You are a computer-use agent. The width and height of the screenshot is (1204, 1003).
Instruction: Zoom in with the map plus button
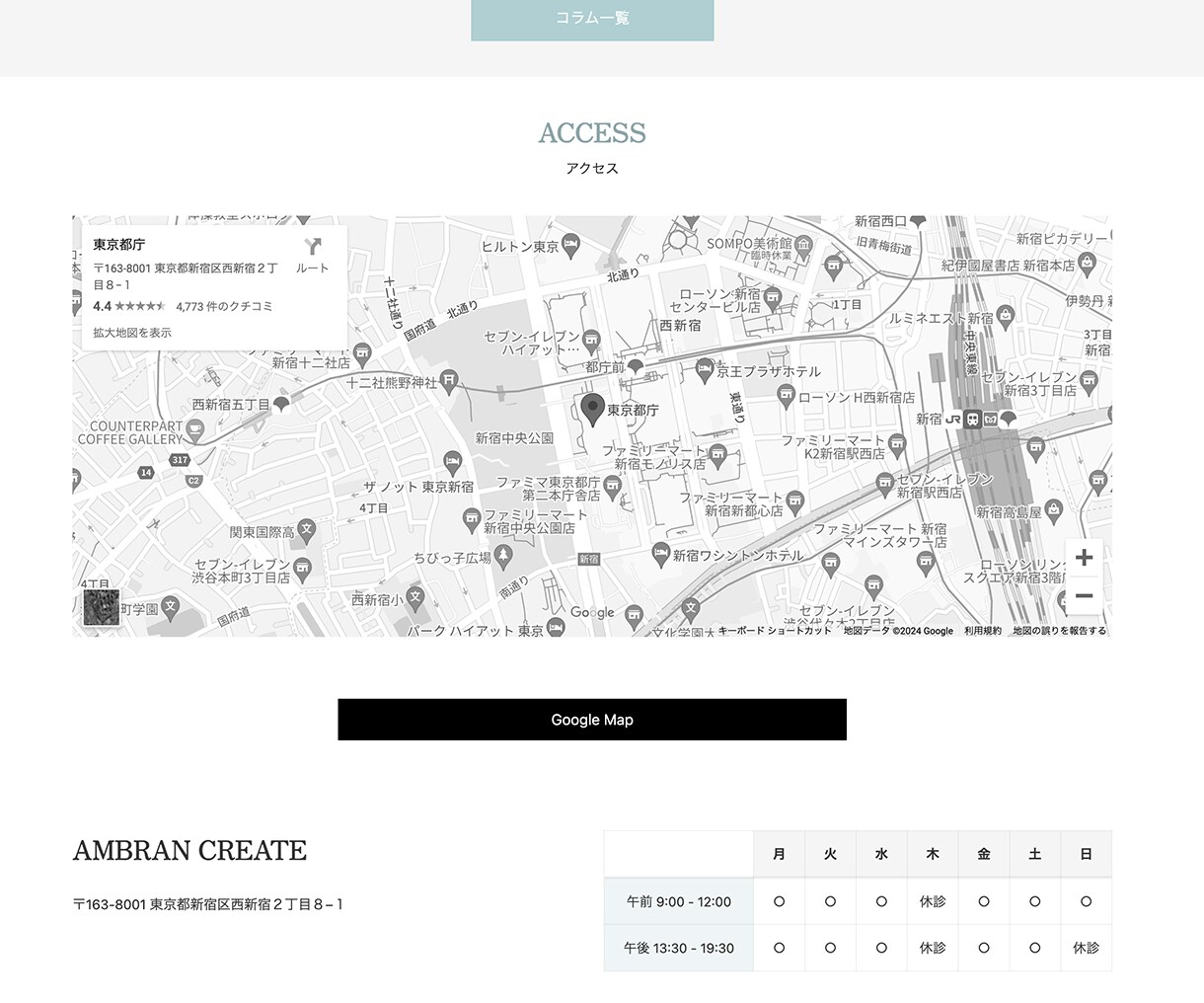(x=1084, y=558)
